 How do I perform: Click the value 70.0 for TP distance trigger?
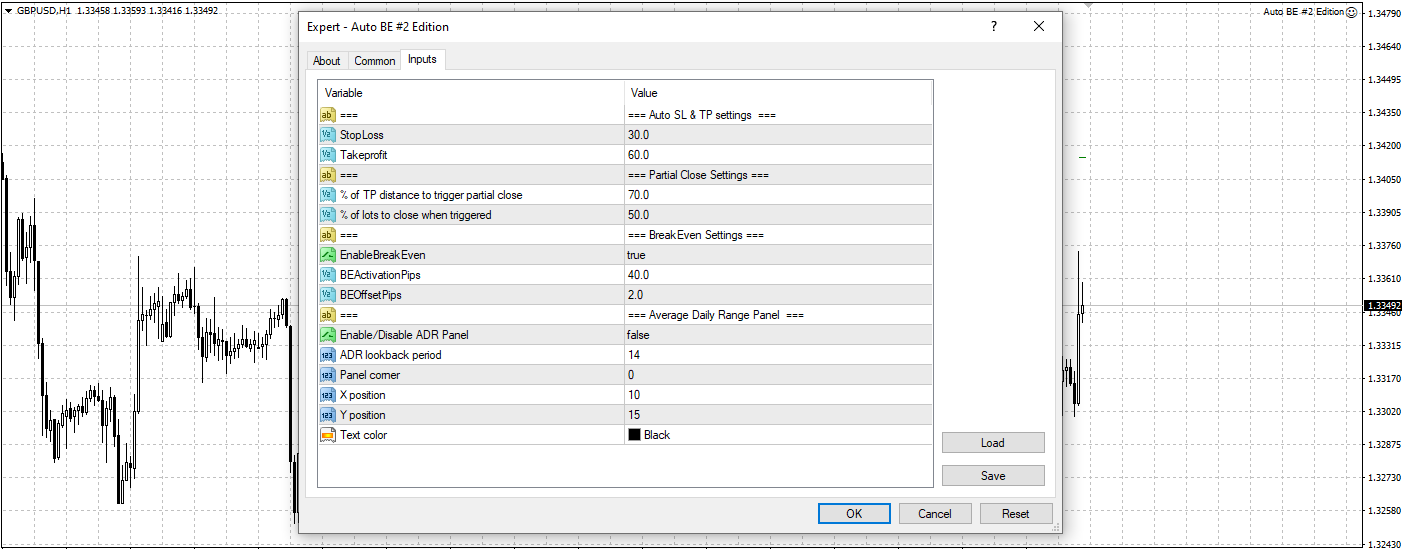[x=638, y=195]
